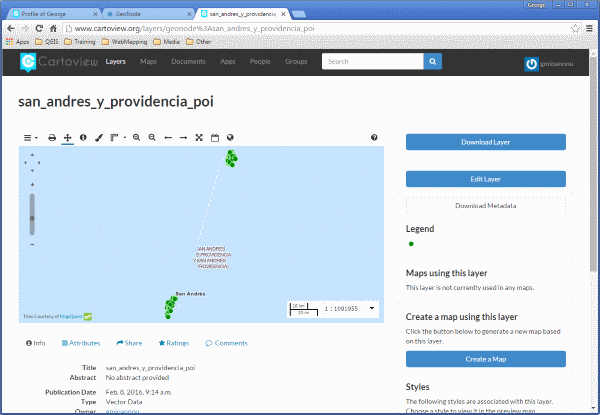
Task: Click the print map icon
Action: (x=52, y=138)
